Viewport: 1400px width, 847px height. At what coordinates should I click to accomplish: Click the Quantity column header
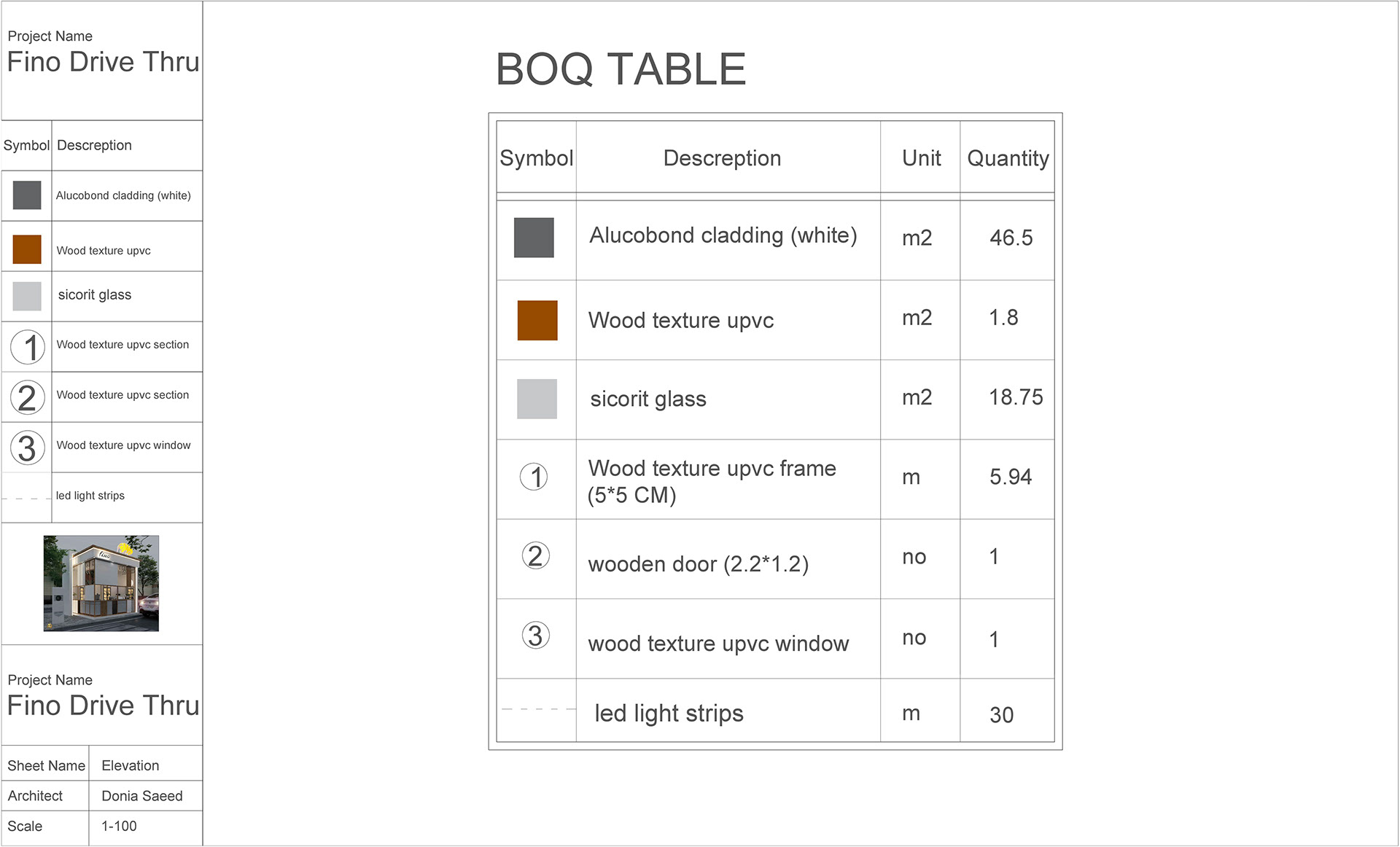[1008, 158]
